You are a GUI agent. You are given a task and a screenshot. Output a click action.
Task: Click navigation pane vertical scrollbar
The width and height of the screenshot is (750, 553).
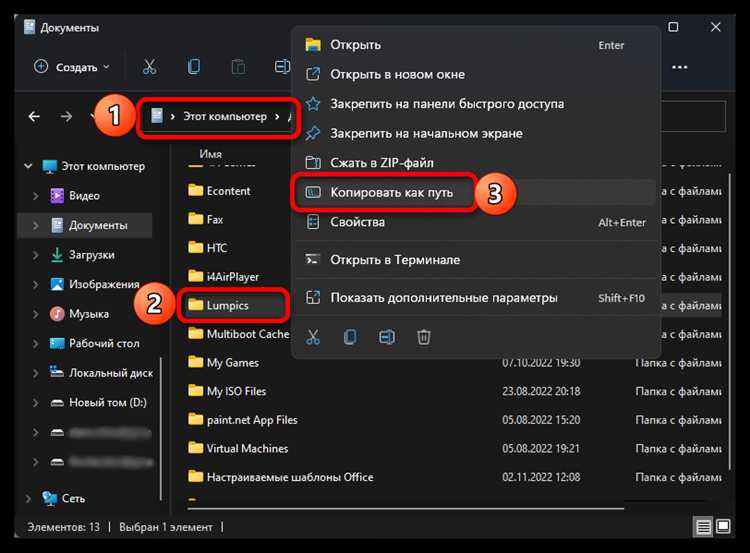tap(161, 428)
